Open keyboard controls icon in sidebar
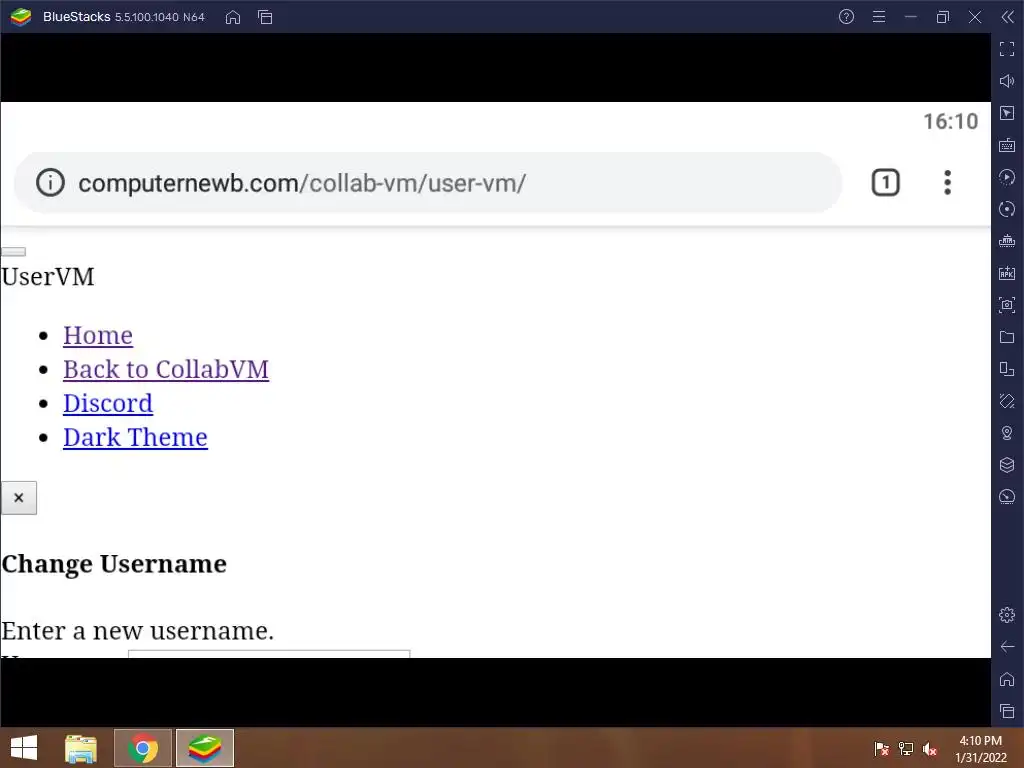The width and height of the screenshot is (1024, 768). coord(1007,145)
